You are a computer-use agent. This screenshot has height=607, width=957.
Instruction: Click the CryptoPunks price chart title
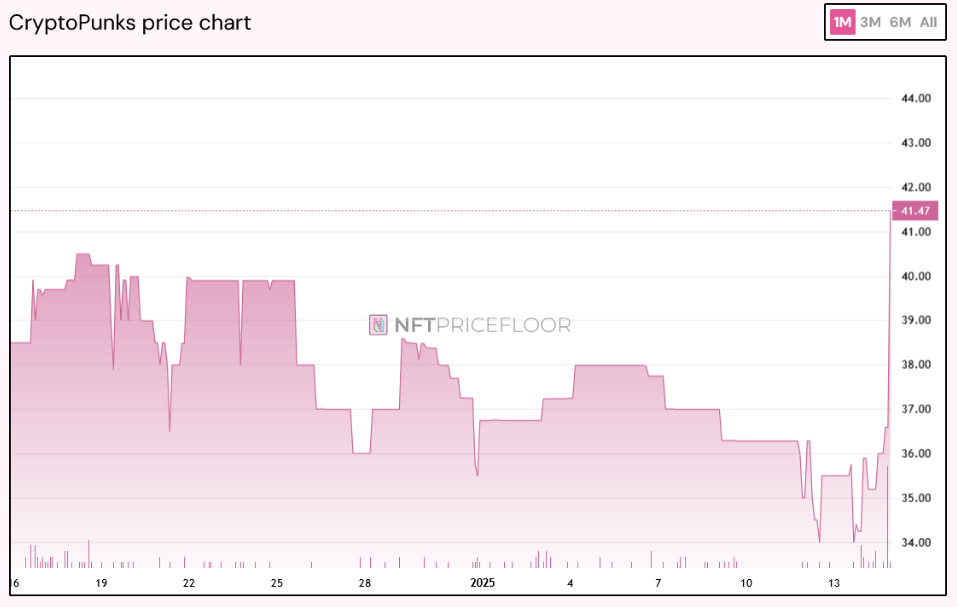click(130, 22)
